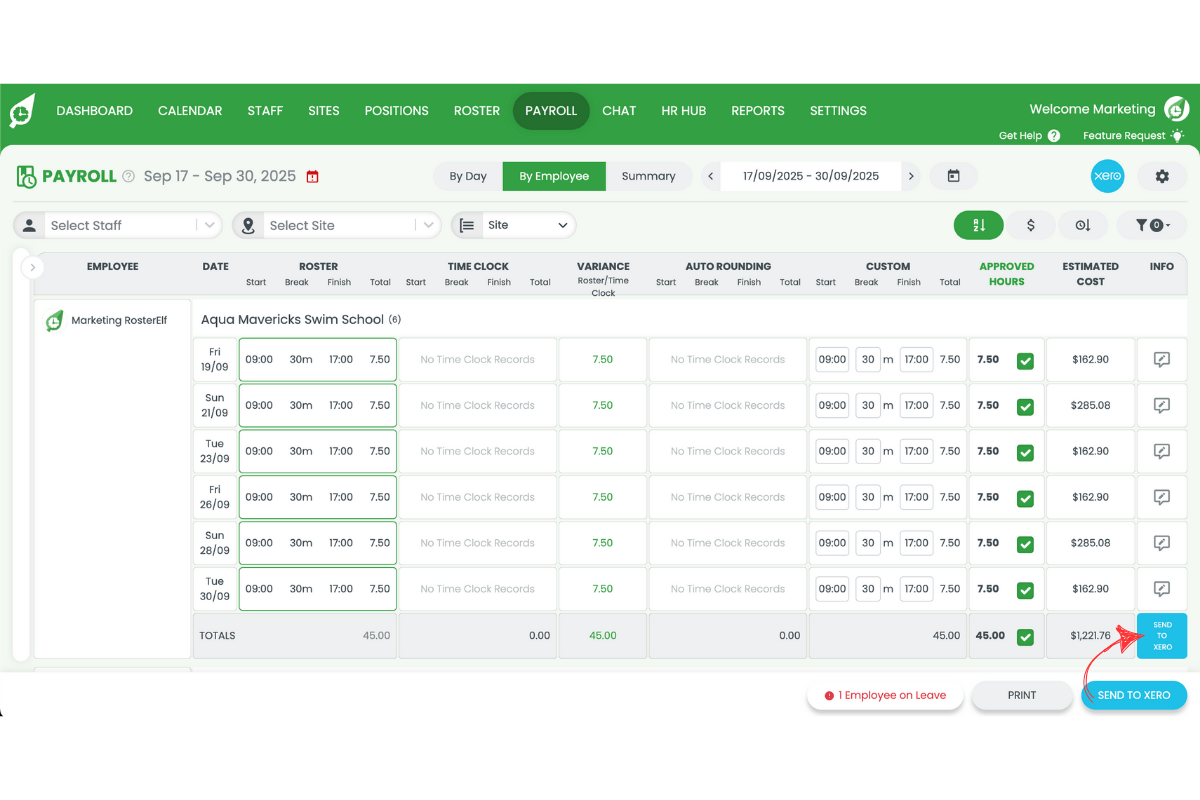Toggle the approved hours checkbox on Tue 30/09
This screenshot has width=1200, height=800.
(x=1023, y=589)
